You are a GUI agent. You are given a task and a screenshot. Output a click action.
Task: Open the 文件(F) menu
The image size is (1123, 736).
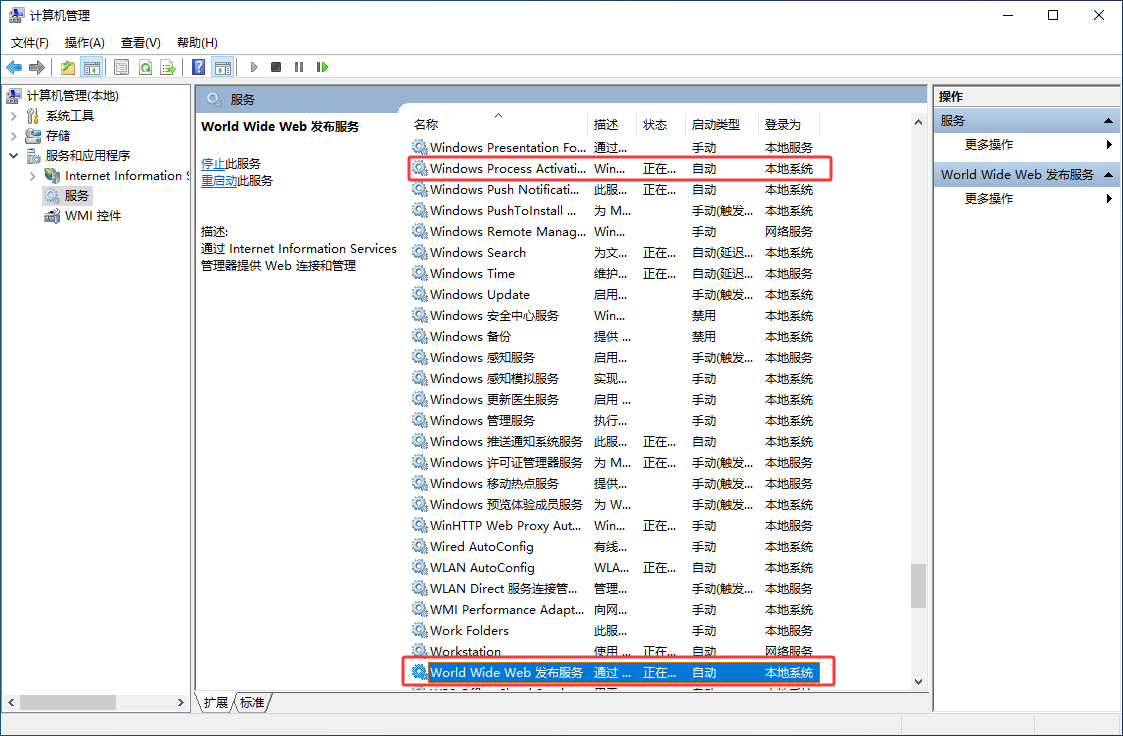[29, 43]
